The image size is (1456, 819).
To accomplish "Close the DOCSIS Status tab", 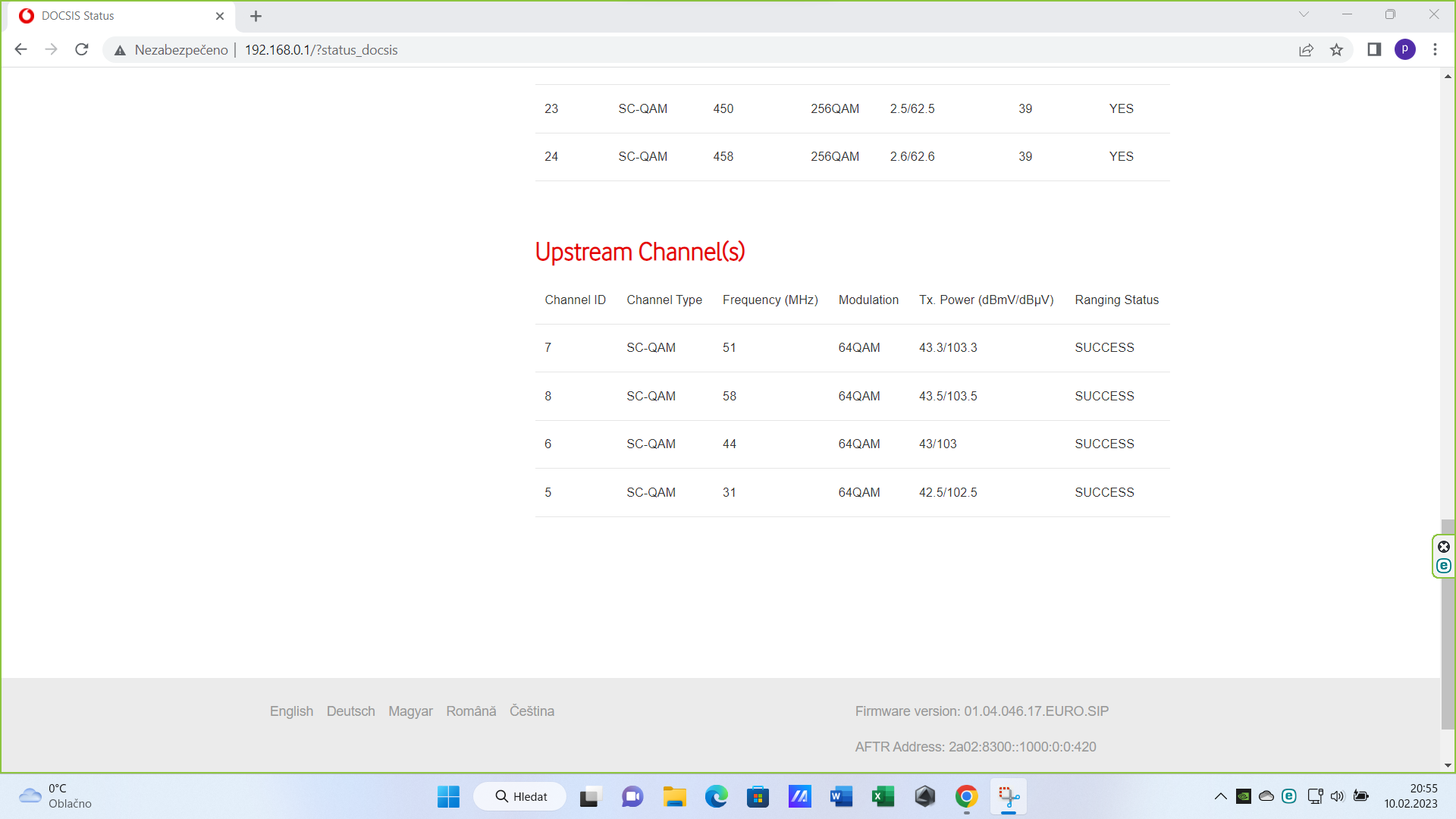I will pos(220,16).
